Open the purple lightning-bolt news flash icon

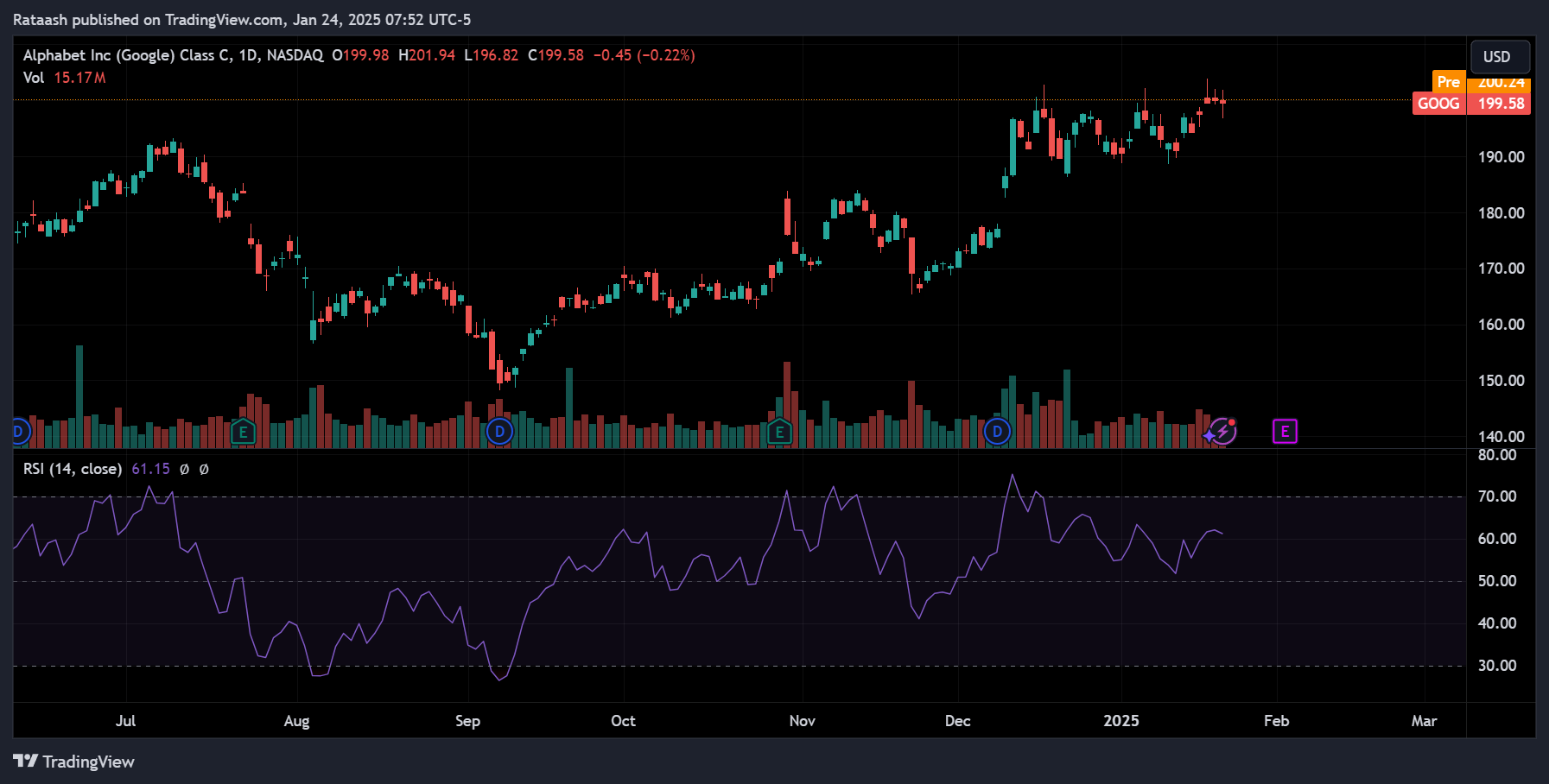[x=1222, y=431]
